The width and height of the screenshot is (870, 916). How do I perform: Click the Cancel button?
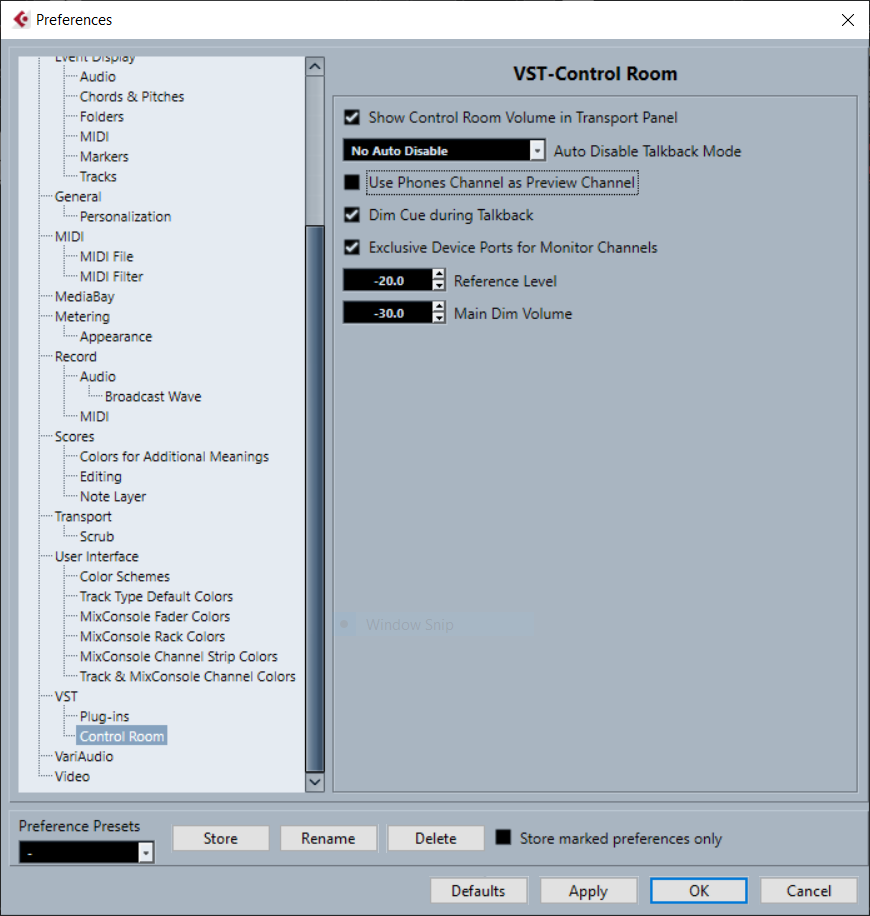[x=809, y=890]
